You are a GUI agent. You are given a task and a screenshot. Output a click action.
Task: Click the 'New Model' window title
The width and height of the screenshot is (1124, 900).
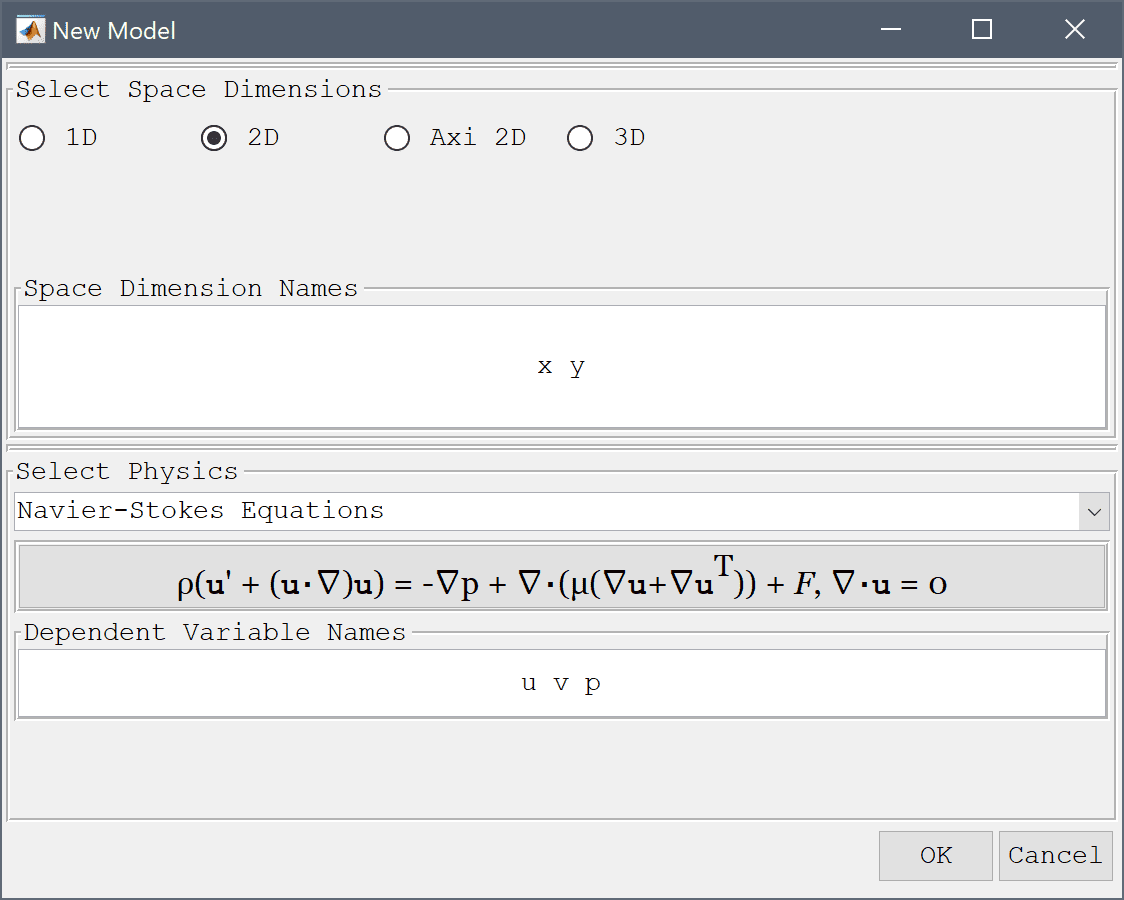[x=114, y=31]
